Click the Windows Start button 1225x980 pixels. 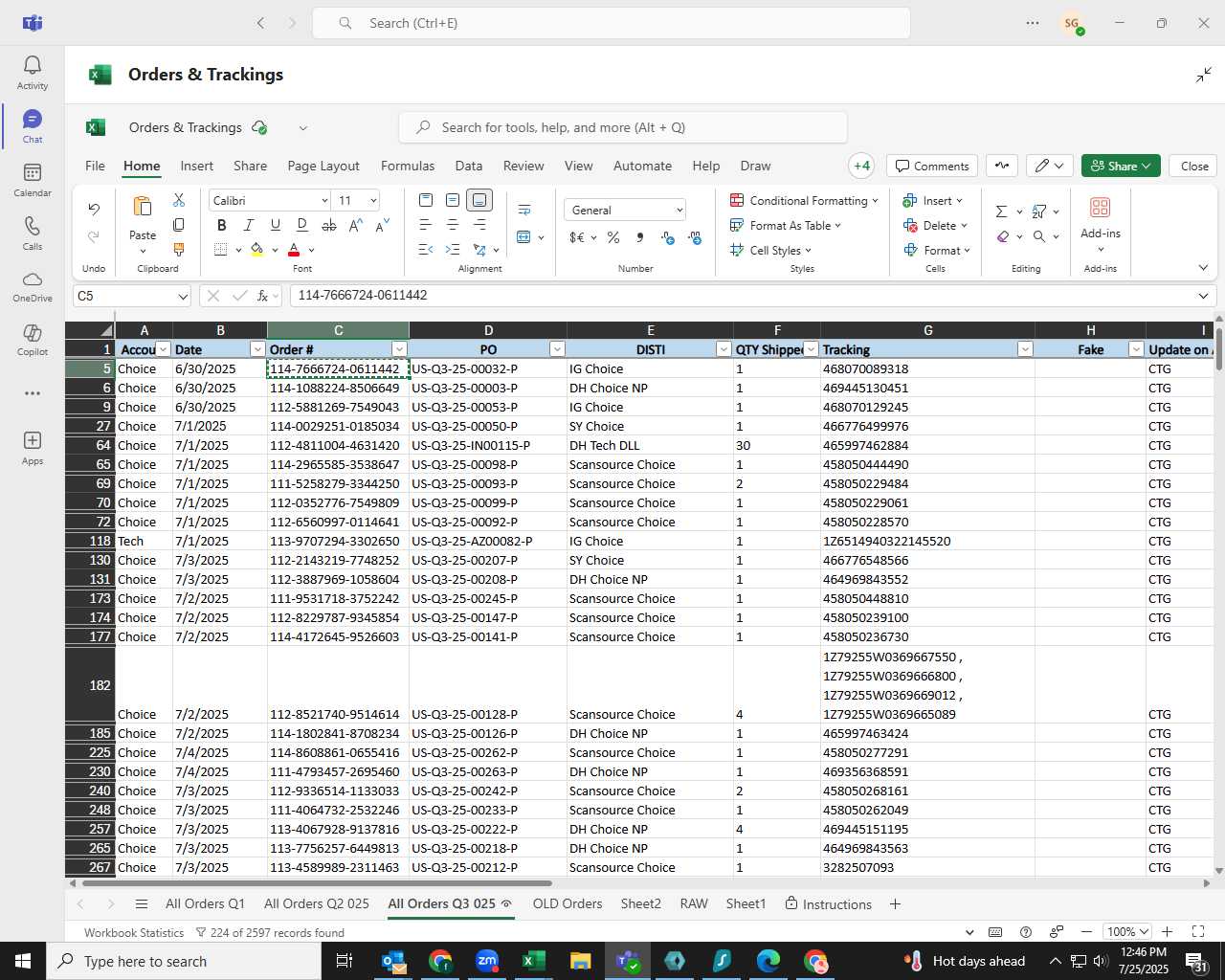(x=23, y=961)
